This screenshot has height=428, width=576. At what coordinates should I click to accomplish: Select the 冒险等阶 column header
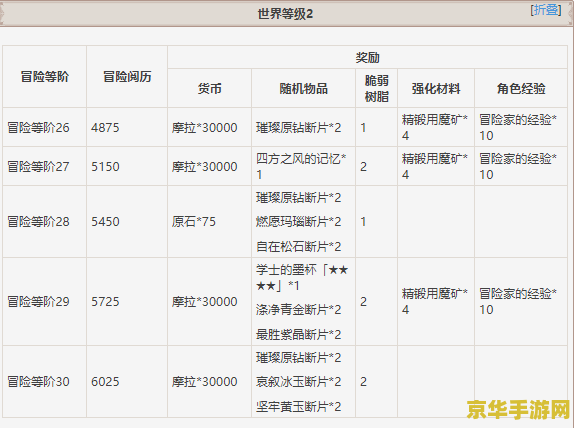44,77
